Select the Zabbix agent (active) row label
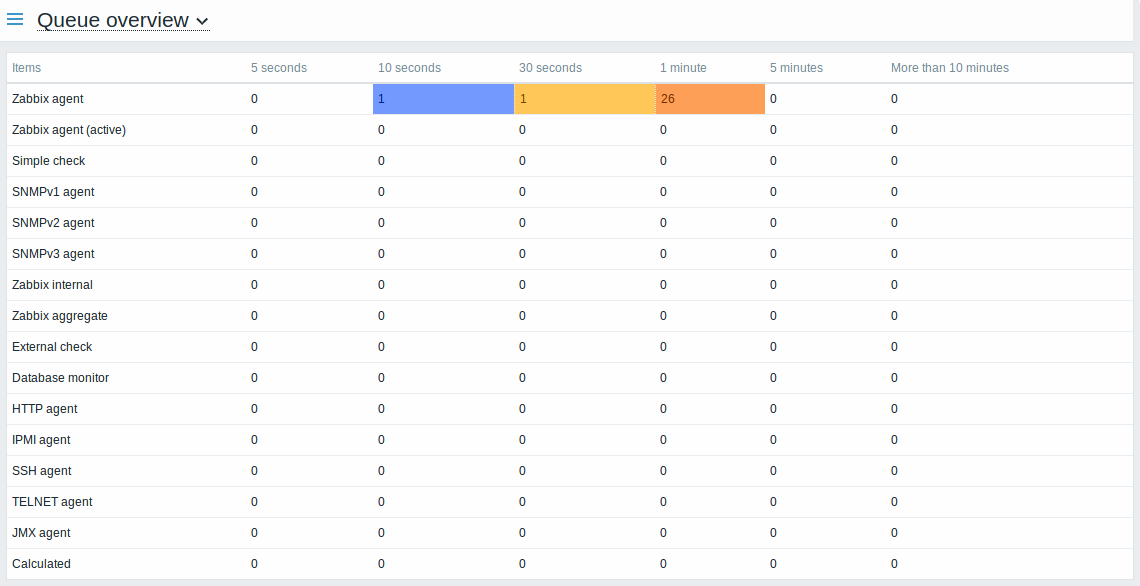This screenshot has width=1140, height=586. (x=69, y=130)
